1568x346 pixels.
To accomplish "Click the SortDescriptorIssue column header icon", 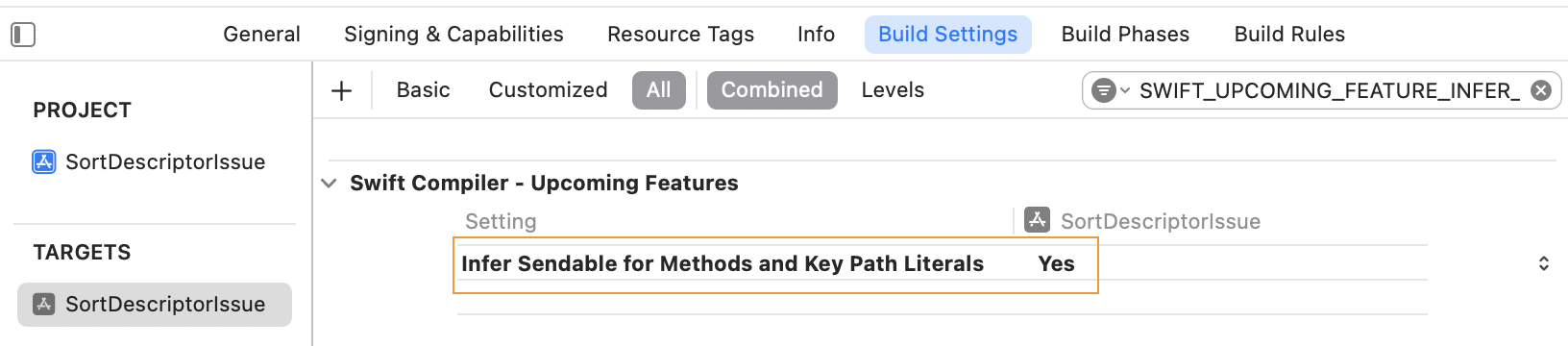I will coord(1037,220).
